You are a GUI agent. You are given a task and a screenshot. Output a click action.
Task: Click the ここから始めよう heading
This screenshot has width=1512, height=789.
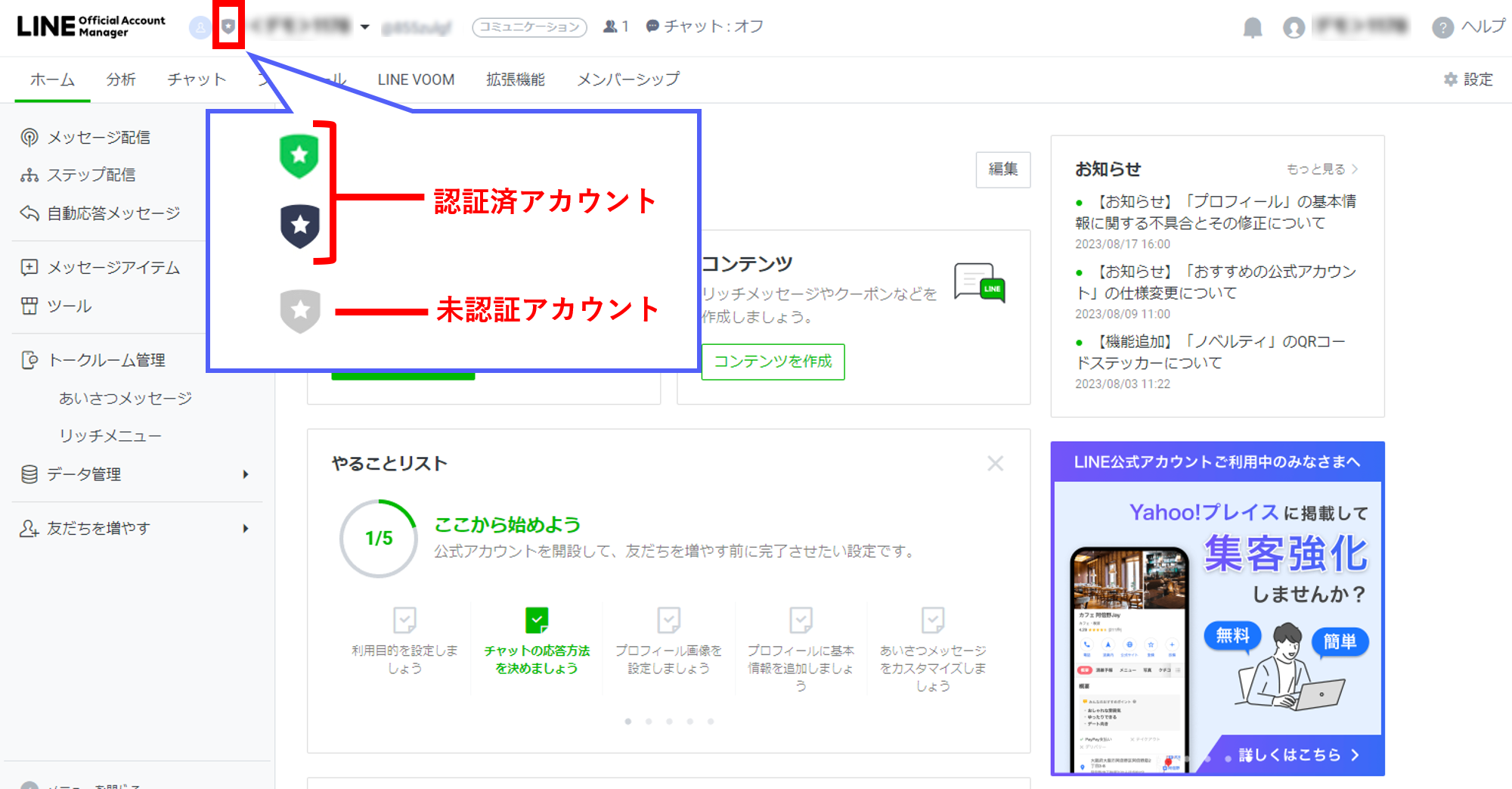(x=507, y=524)
